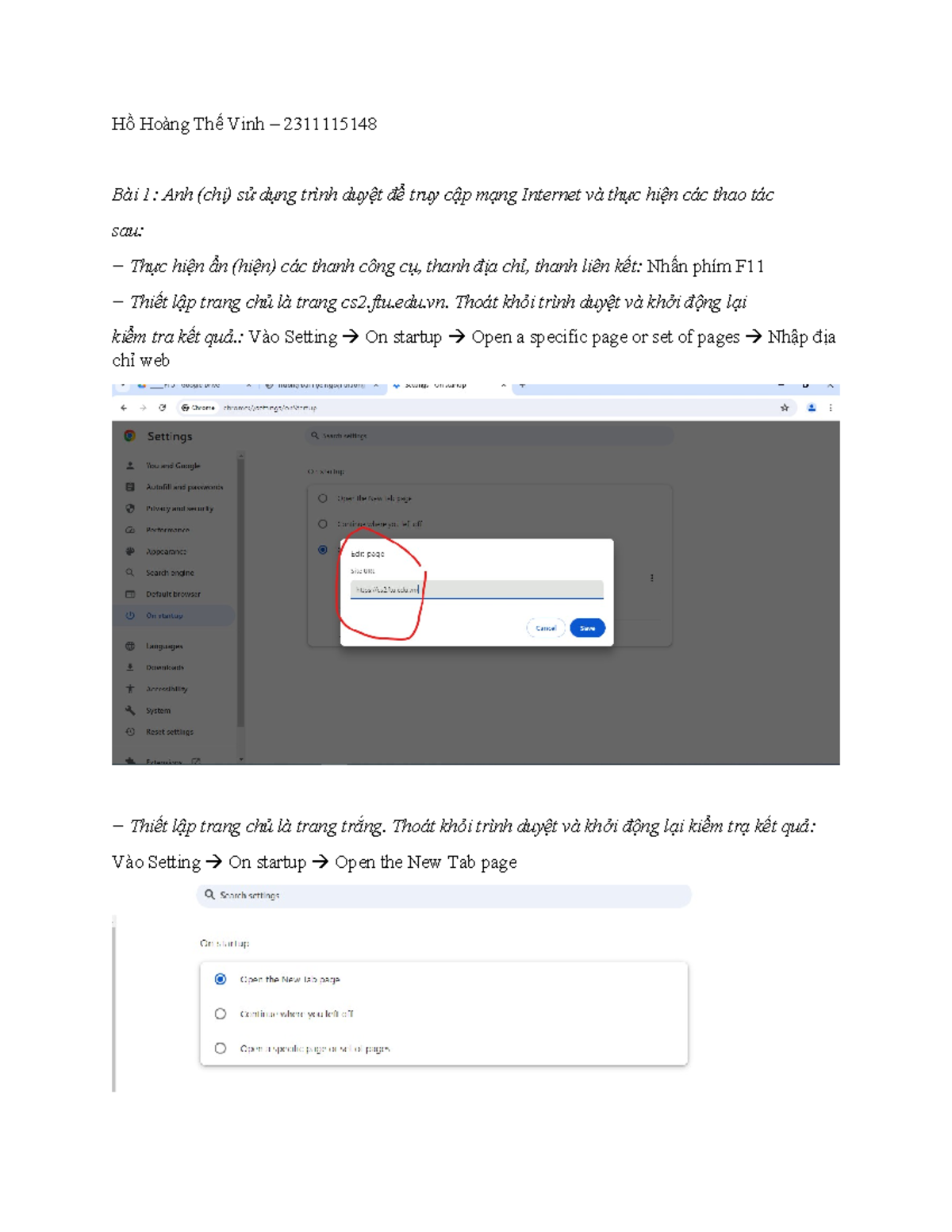
Task: Click the Site URL field in Edit page dialog
Action: tap(476, 590)
